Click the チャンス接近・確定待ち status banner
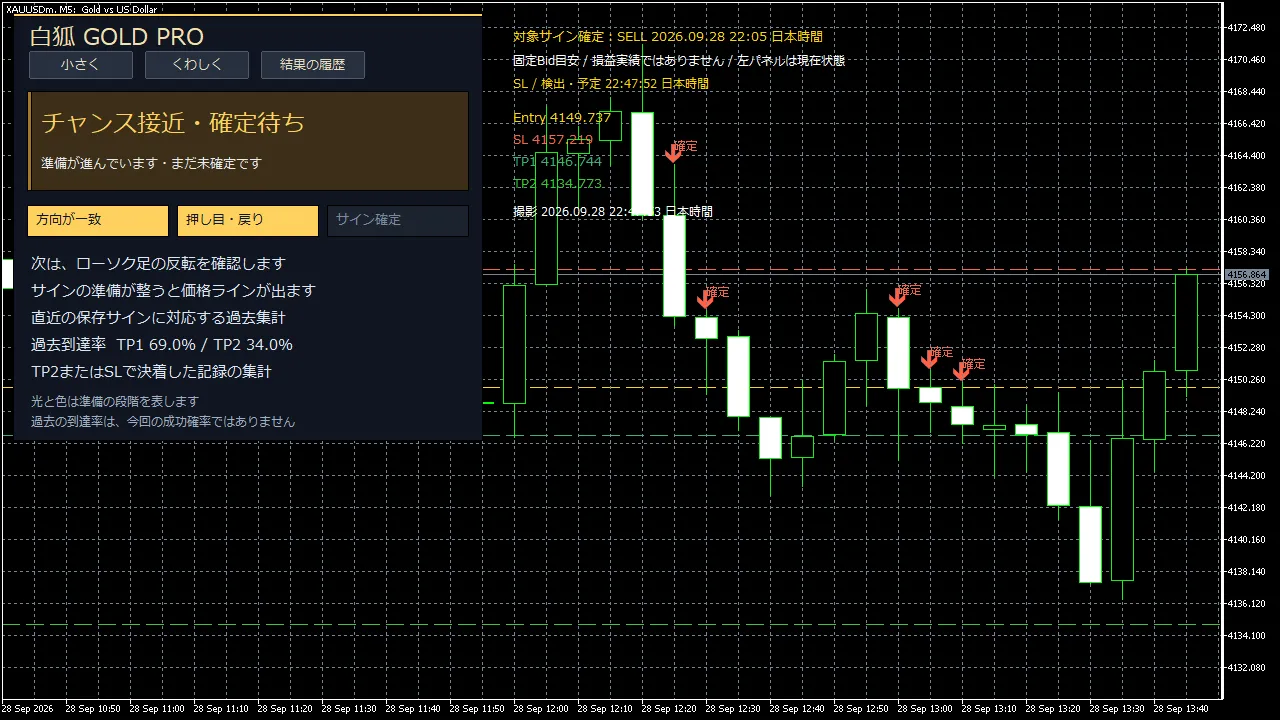1280x720 pixels. click(x=248, y=141)
